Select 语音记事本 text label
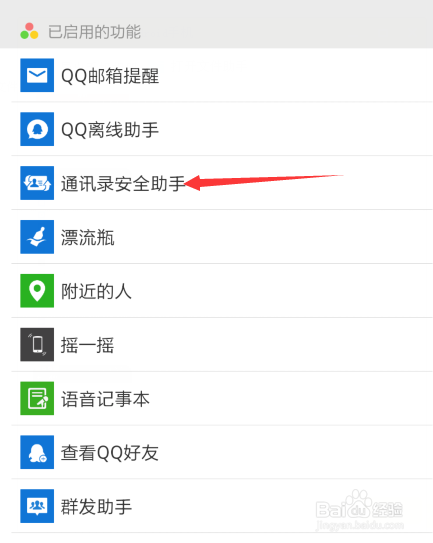Image resolution: width=433 pixels, height=543 pixels. pos(105,399)
